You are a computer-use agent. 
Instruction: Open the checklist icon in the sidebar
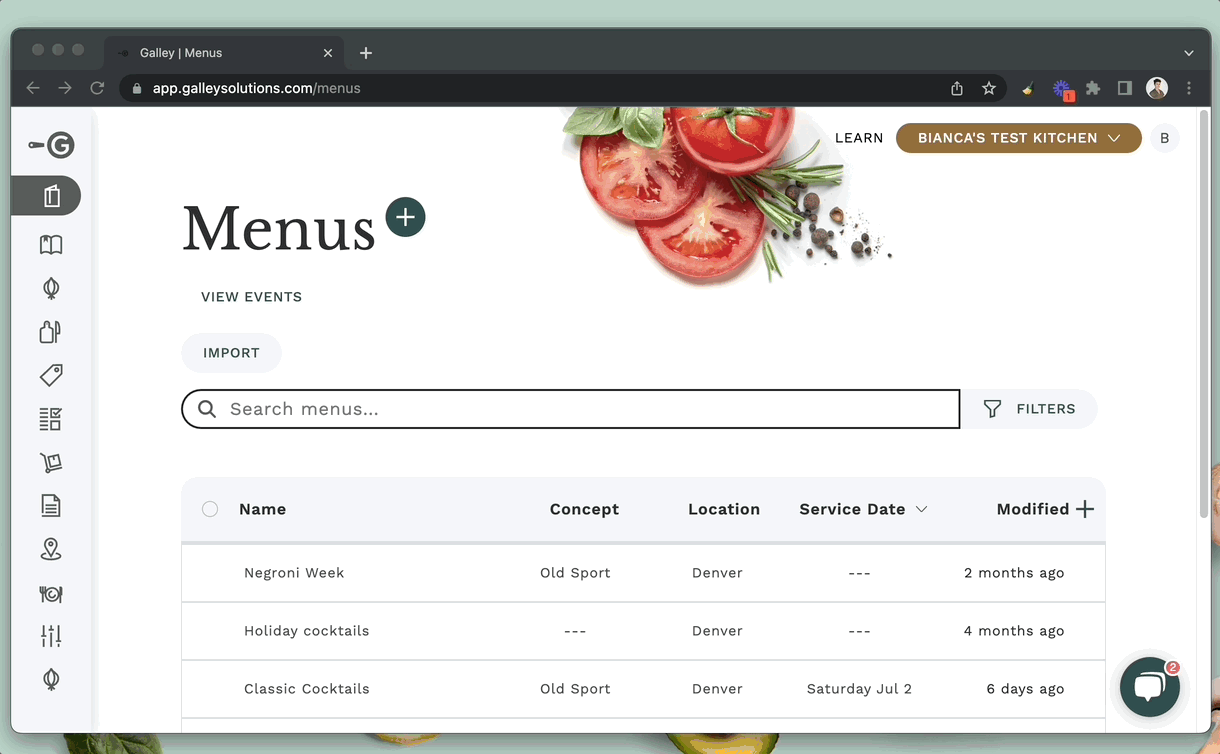[x=50, y=419]
